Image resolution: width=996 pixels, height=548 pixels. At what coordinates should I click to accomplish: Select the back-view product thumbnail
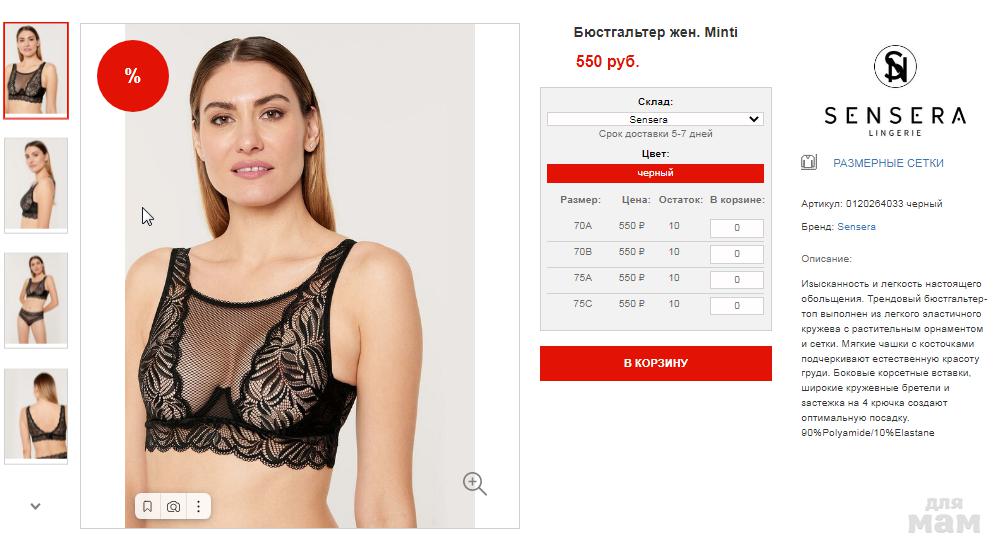point(36,416)
